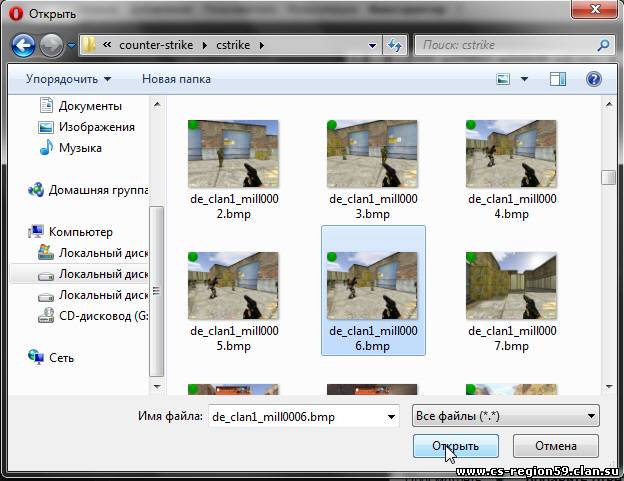Click the navigation pane scrollbar thumb
The height and width of the screenshot is (481, 624).
(156, 291)
